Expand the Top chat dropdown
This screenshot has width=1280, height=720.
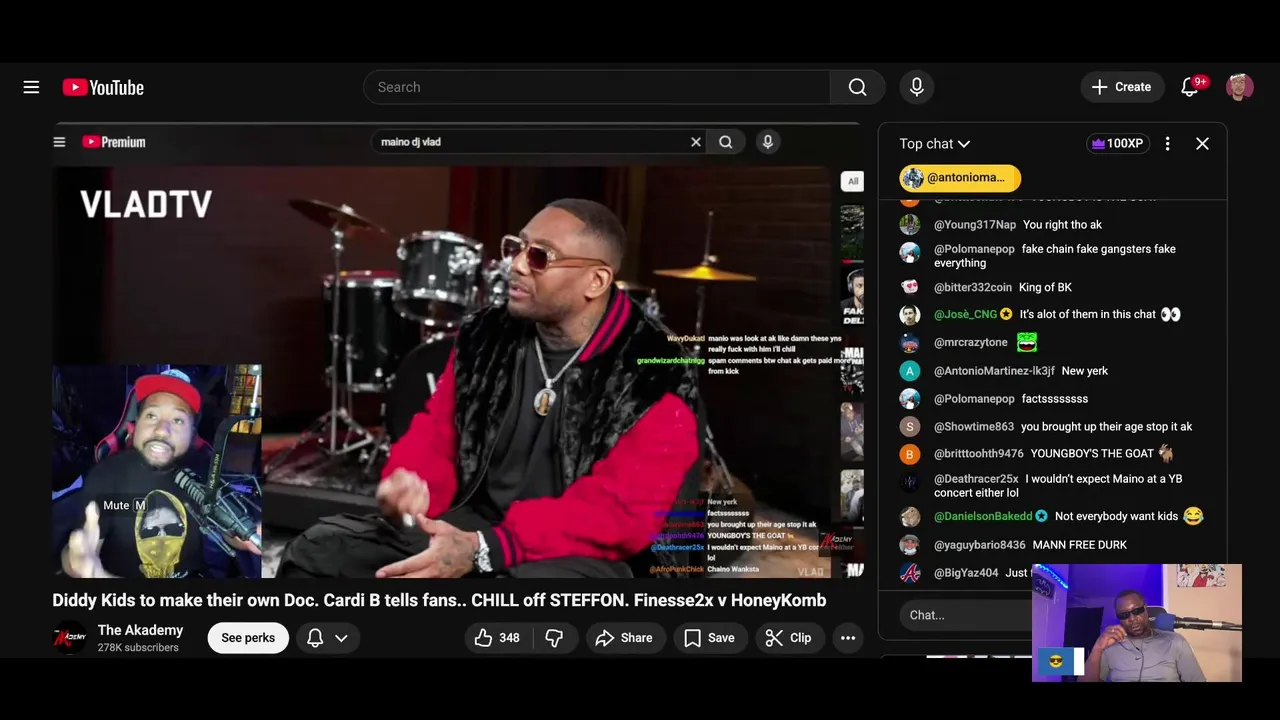tap(935, 144)
